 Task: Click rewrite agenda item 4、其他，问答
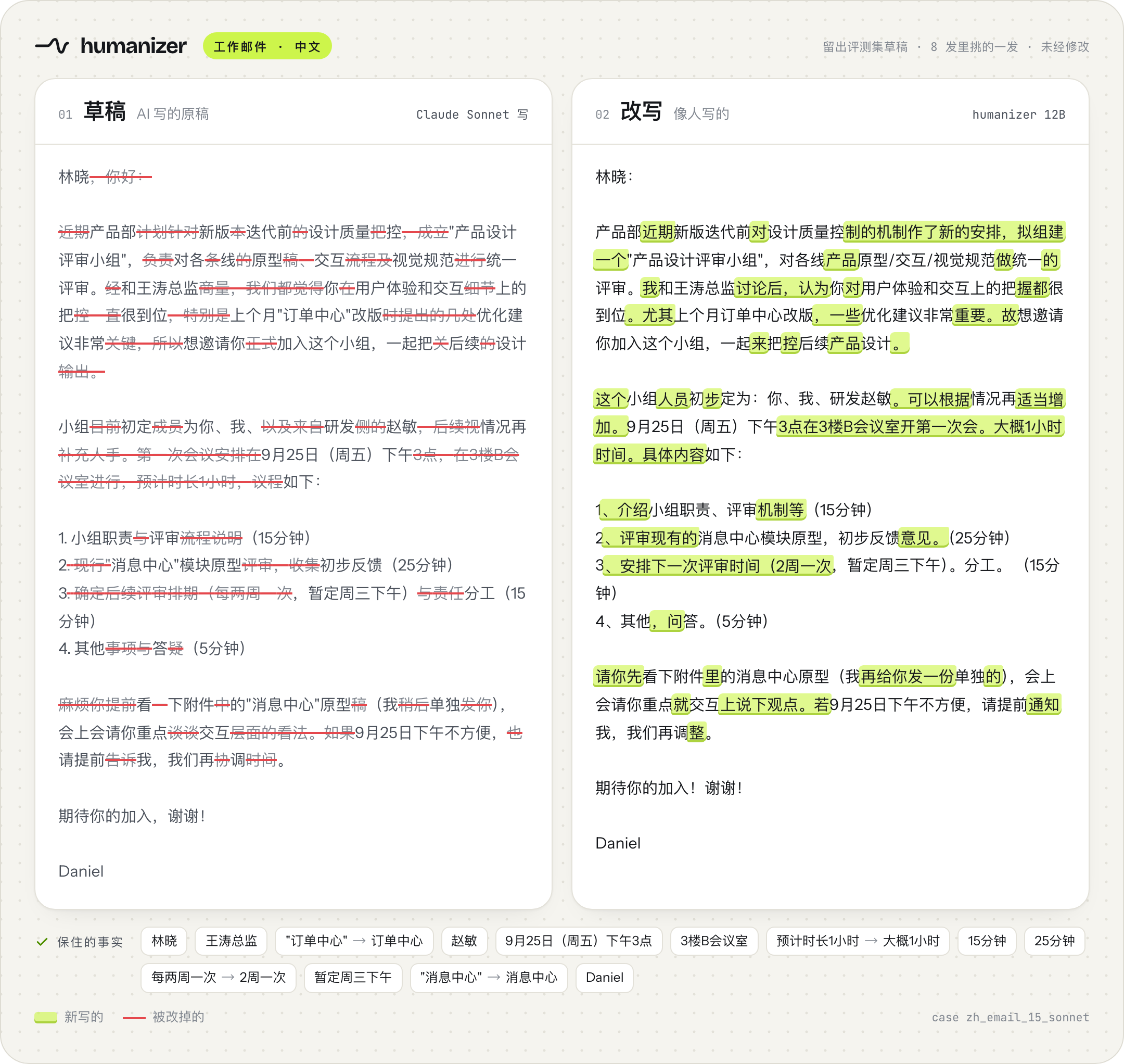coord(682,621)
